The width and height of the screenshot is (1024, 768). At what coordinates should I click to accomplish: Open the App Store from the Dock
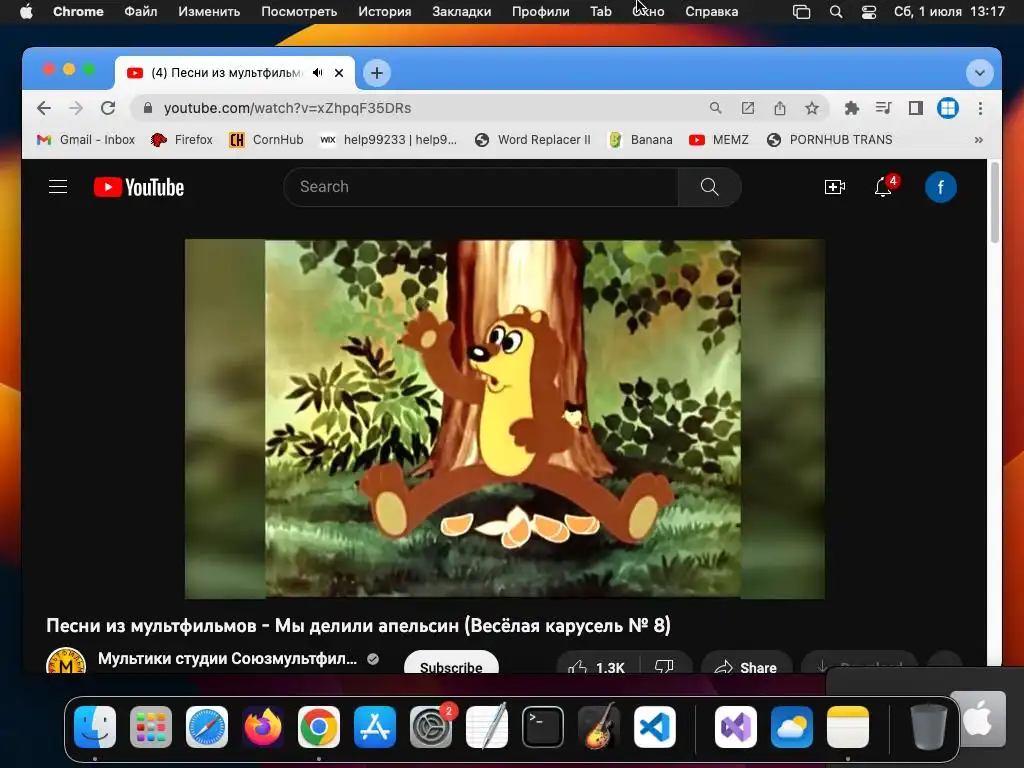point(375,727)
